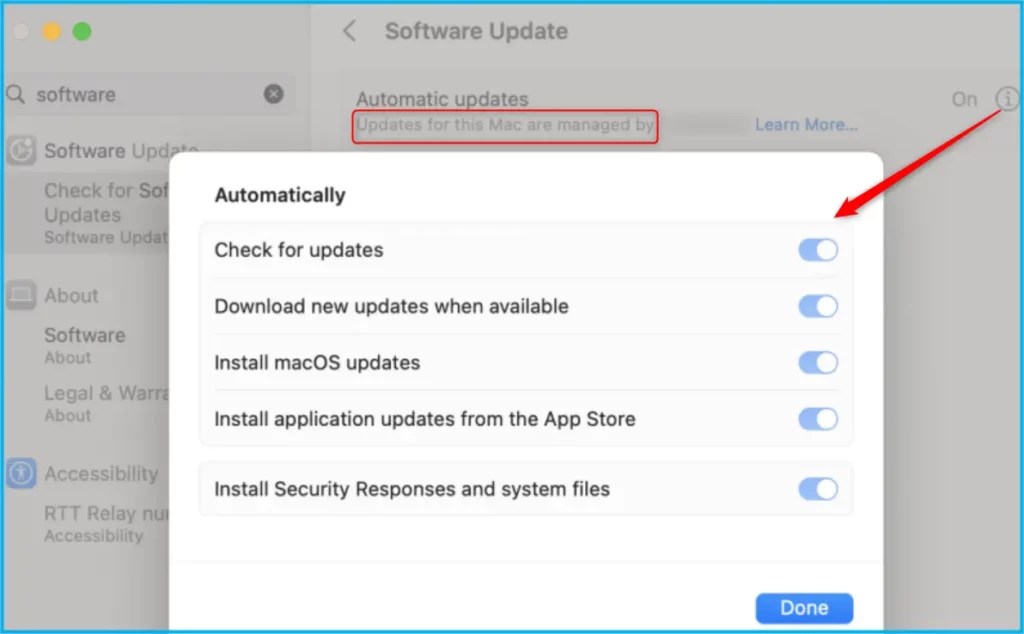1024x634 pixels.
Task: Click the highlighted managed updates notice
Action: [504, 126]
